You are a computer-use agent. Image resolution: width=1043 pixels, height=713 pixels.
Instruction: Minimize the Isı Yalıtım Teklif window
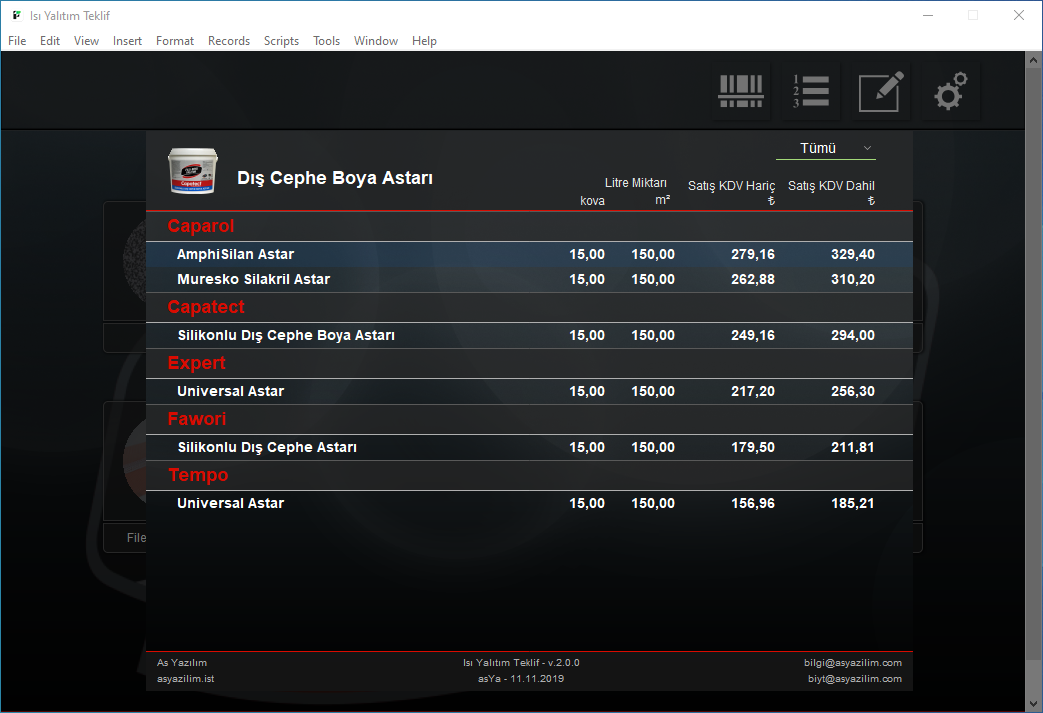[928, 15]
